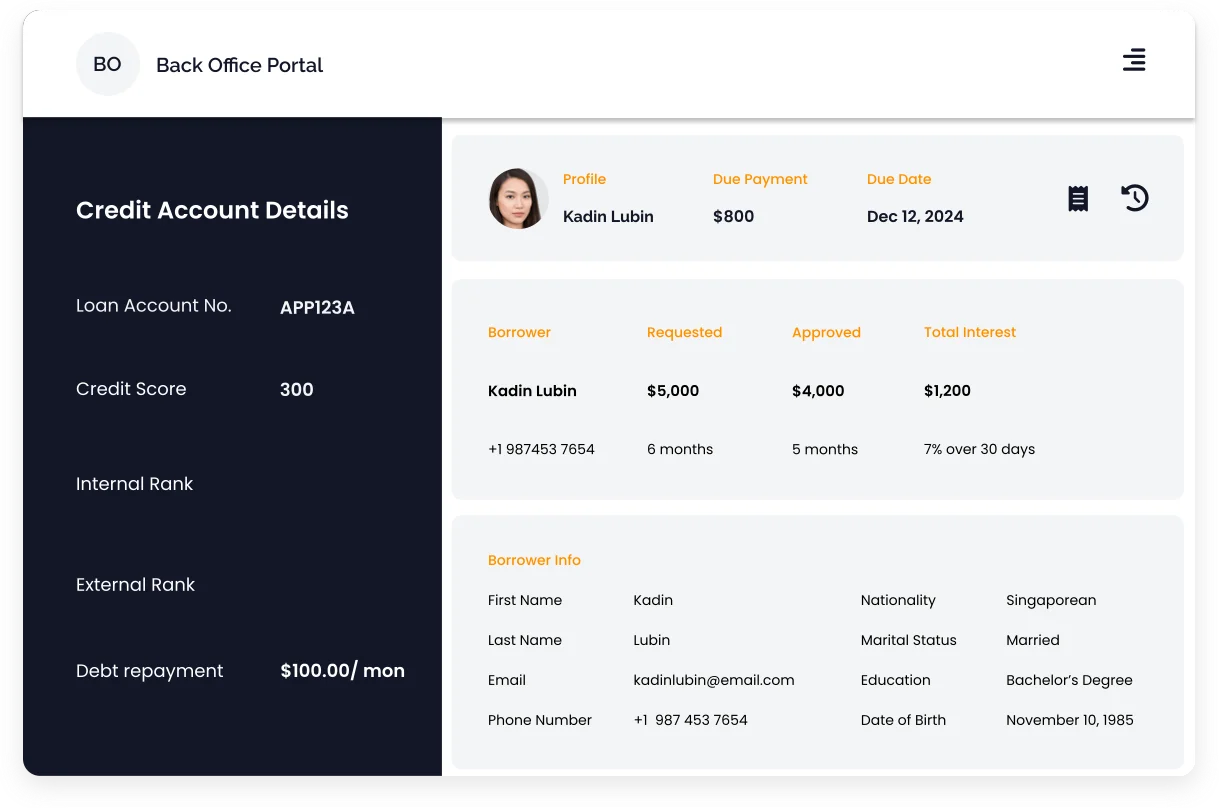
Task: Select the last name value Lubin
Action: (x=652, y=640)
